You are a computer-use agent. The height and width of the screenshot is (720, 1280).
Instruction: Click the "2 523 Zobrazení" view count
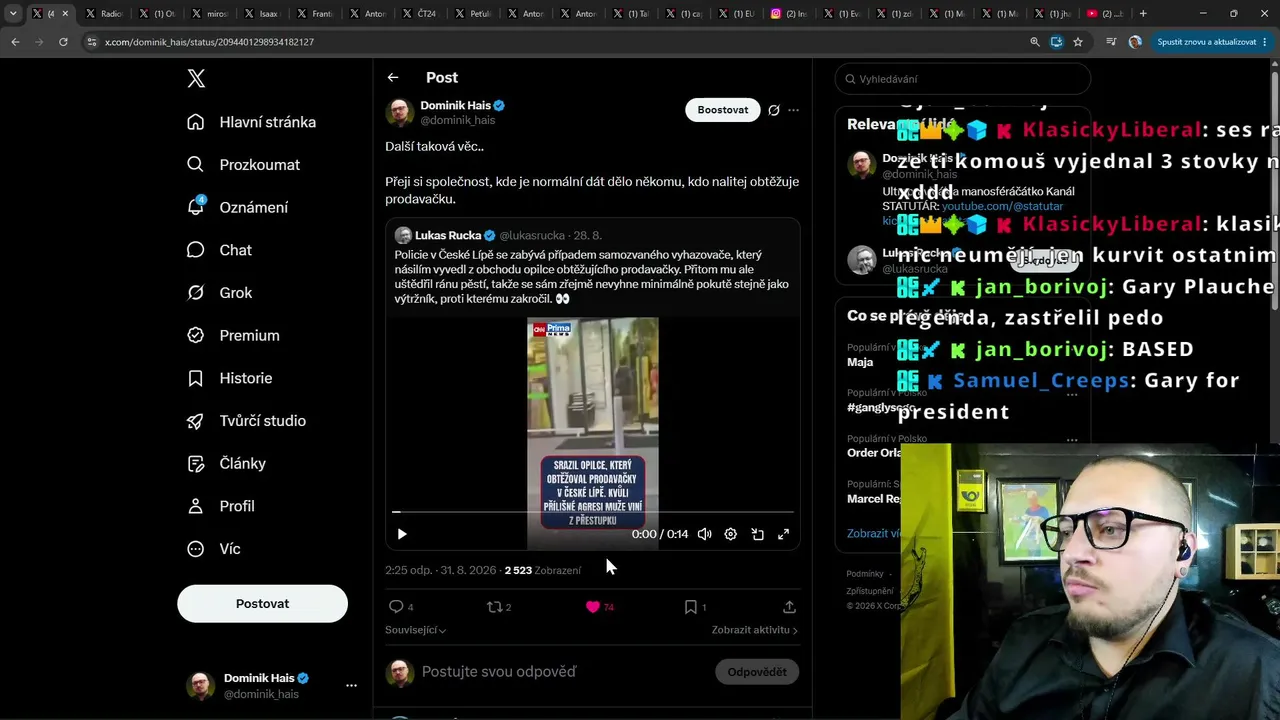(542, 570)
